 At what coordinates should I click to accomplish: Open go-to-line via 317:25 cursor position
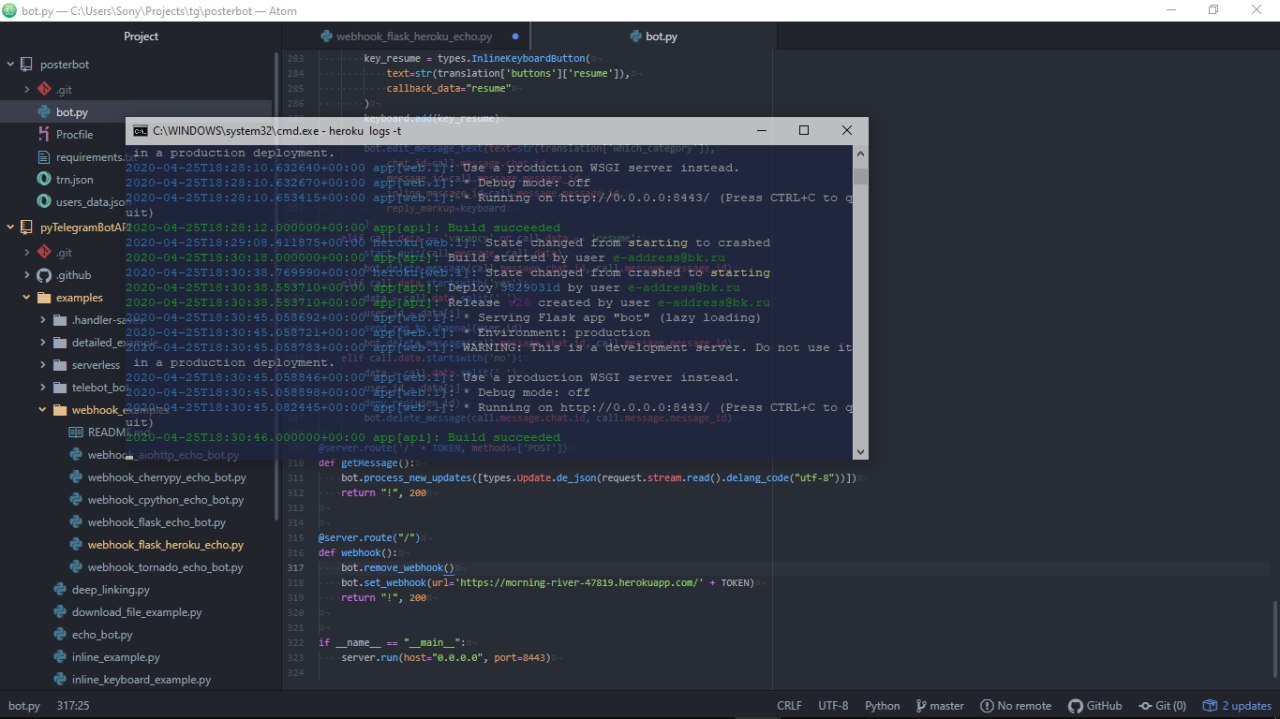[73, 706]
